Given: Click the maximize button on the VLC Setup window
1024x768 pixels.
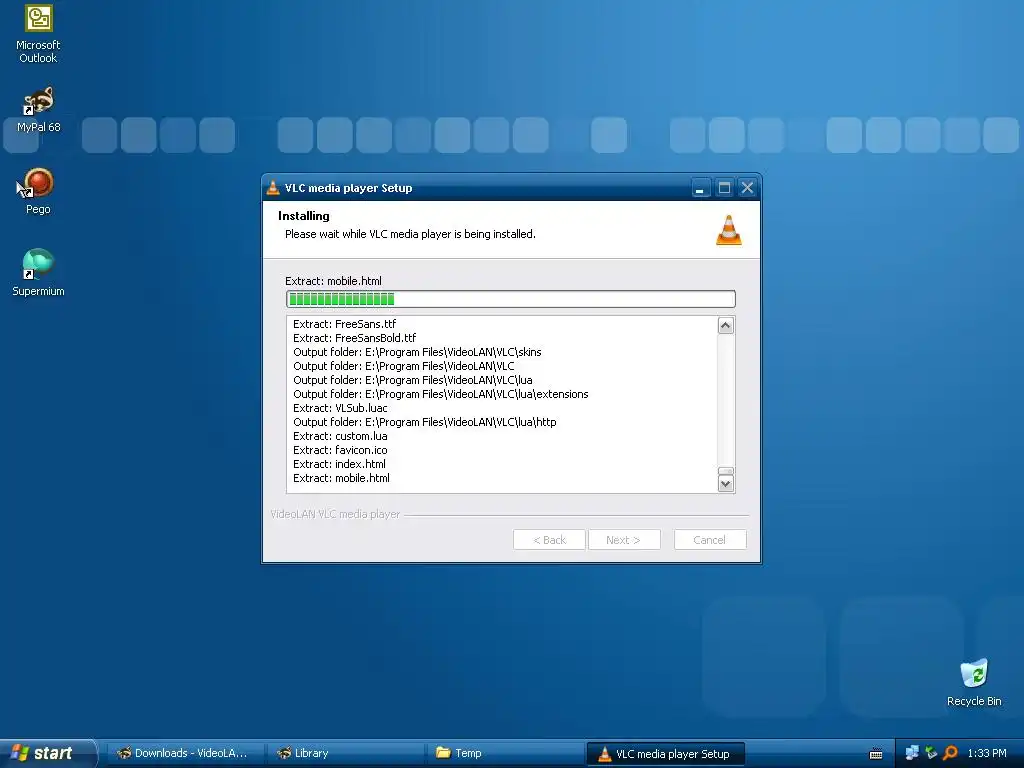Looking at the screenshot, I should tap(724, 188).
